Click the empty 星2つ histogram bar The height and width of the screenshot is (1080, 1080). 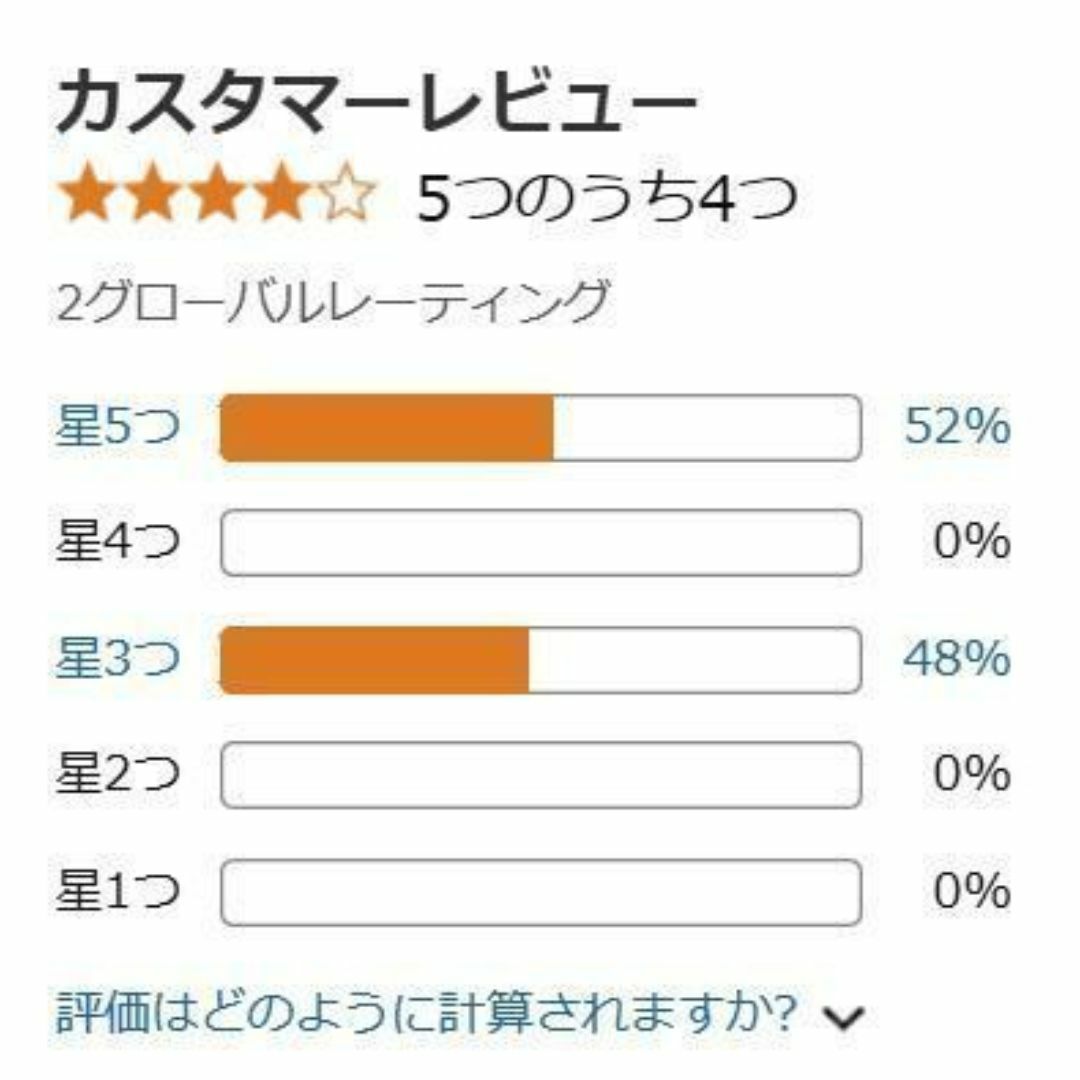pyautogui.click(x=541, y=775)
